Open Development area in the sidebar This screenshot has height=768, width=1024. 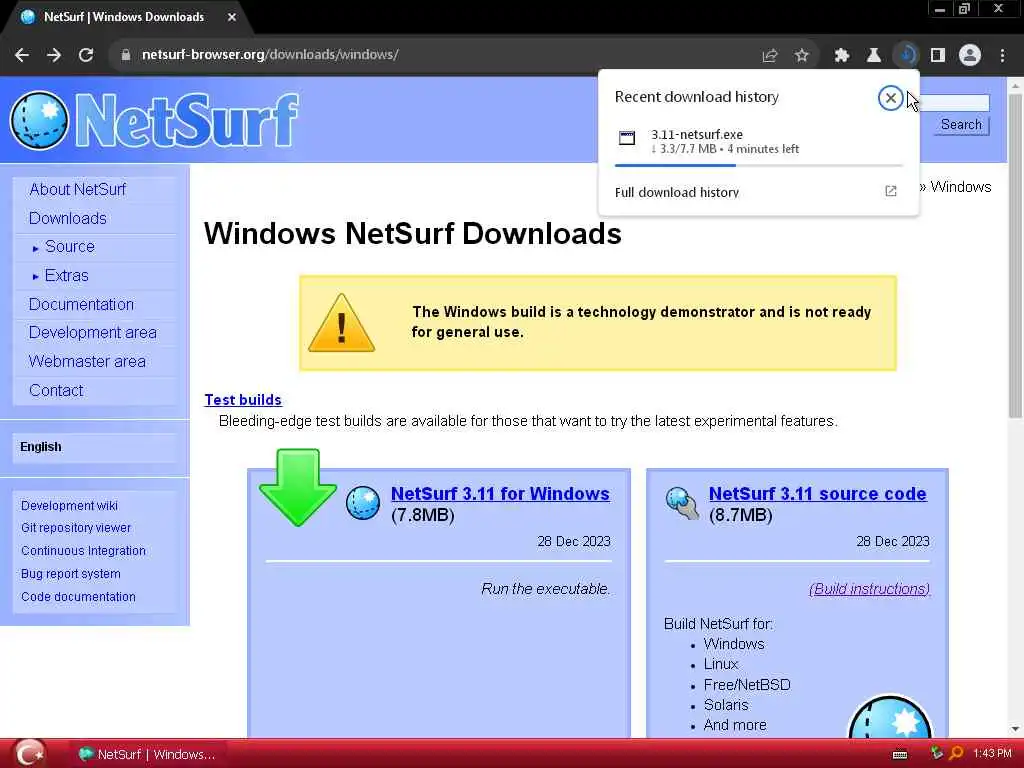pos(93,332)
